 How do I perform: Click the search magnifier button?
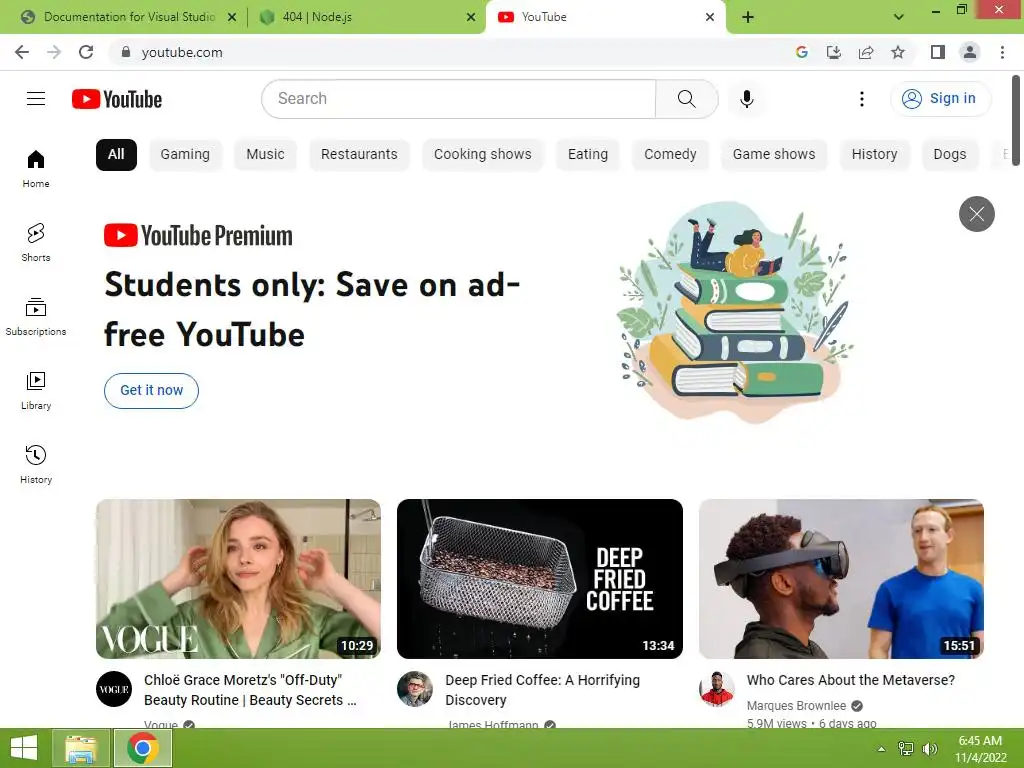(x=686, y=99)
